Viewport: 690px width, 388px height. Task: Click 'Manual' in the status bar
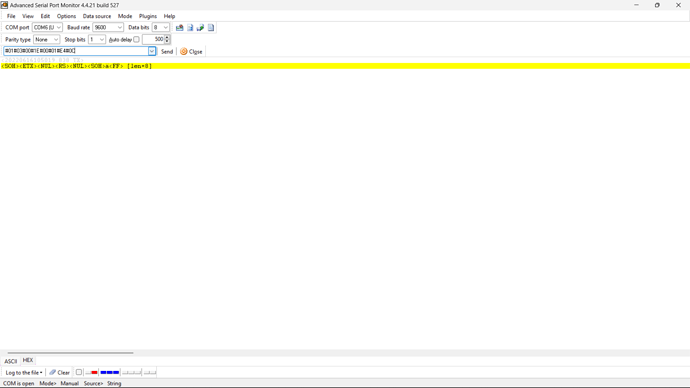(70, 384)
